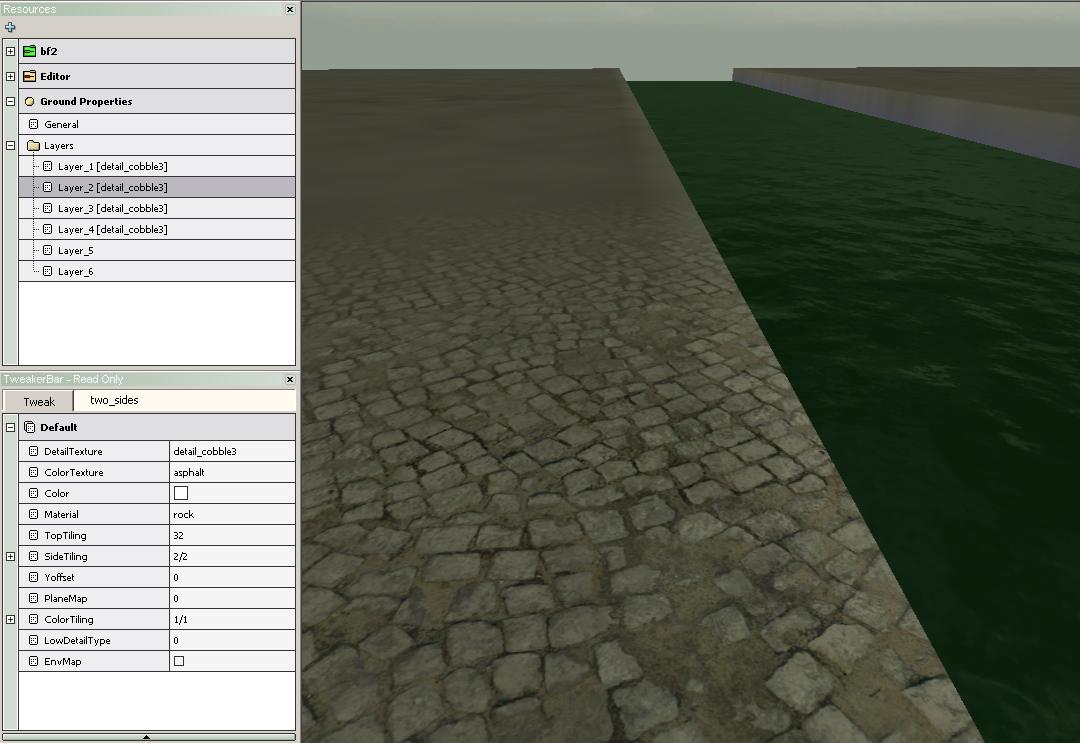1080x743 pixels.
Task: Click the white Color swatch
Action: [181, 493]
